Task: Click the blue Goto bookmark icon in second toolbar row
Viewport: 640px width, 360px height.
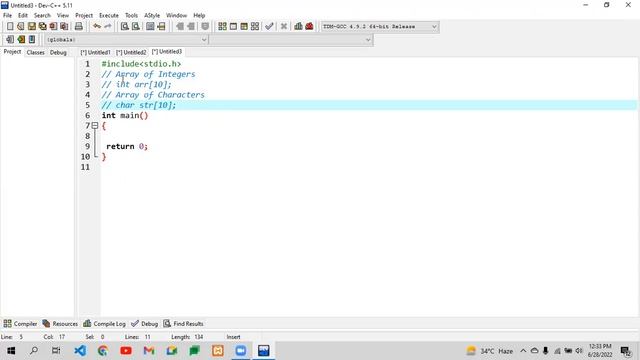Action: pyautogui.click(x=32, y=40)
